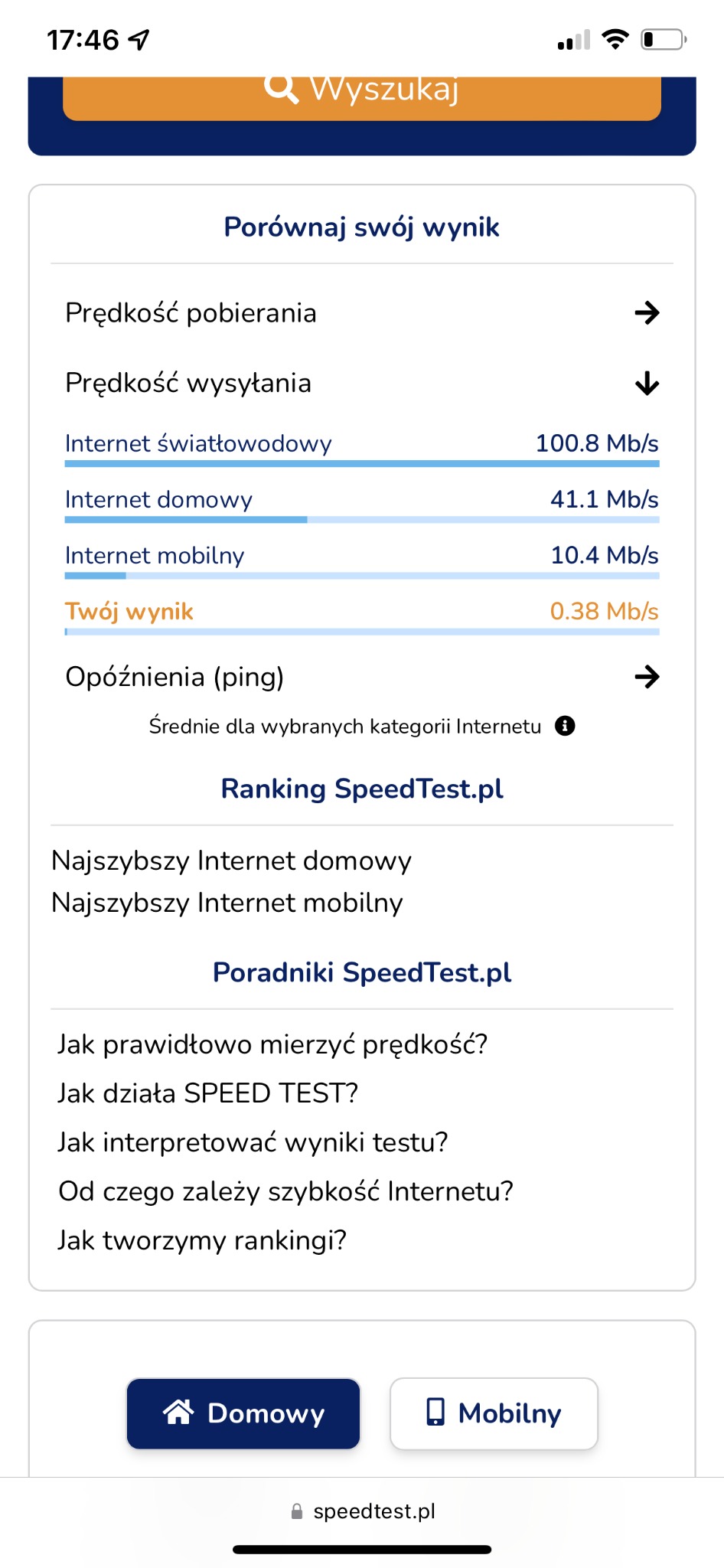Switch to Domowy internet type
This screenshot has height=1568, width=724.
point(243,1413)
